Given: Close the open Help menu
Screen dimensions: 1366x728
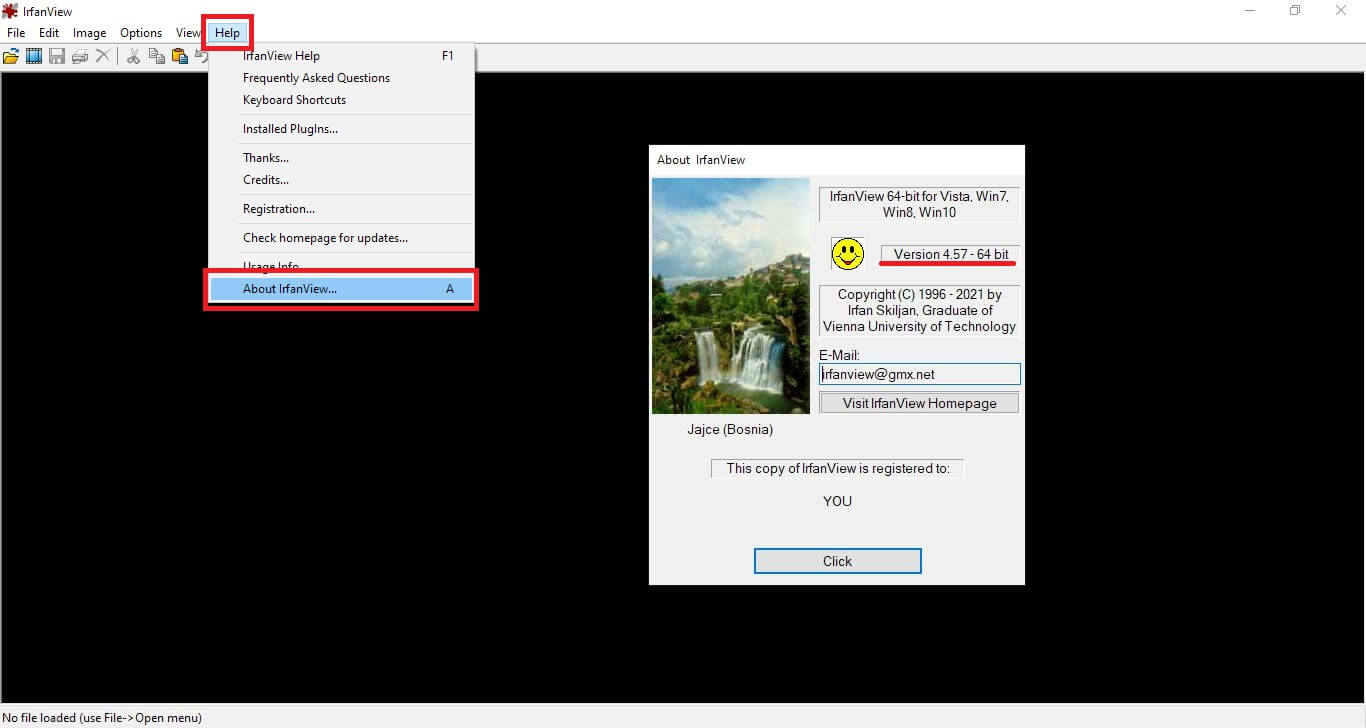Looking at the screenshot, I should [x=227, y=33].
